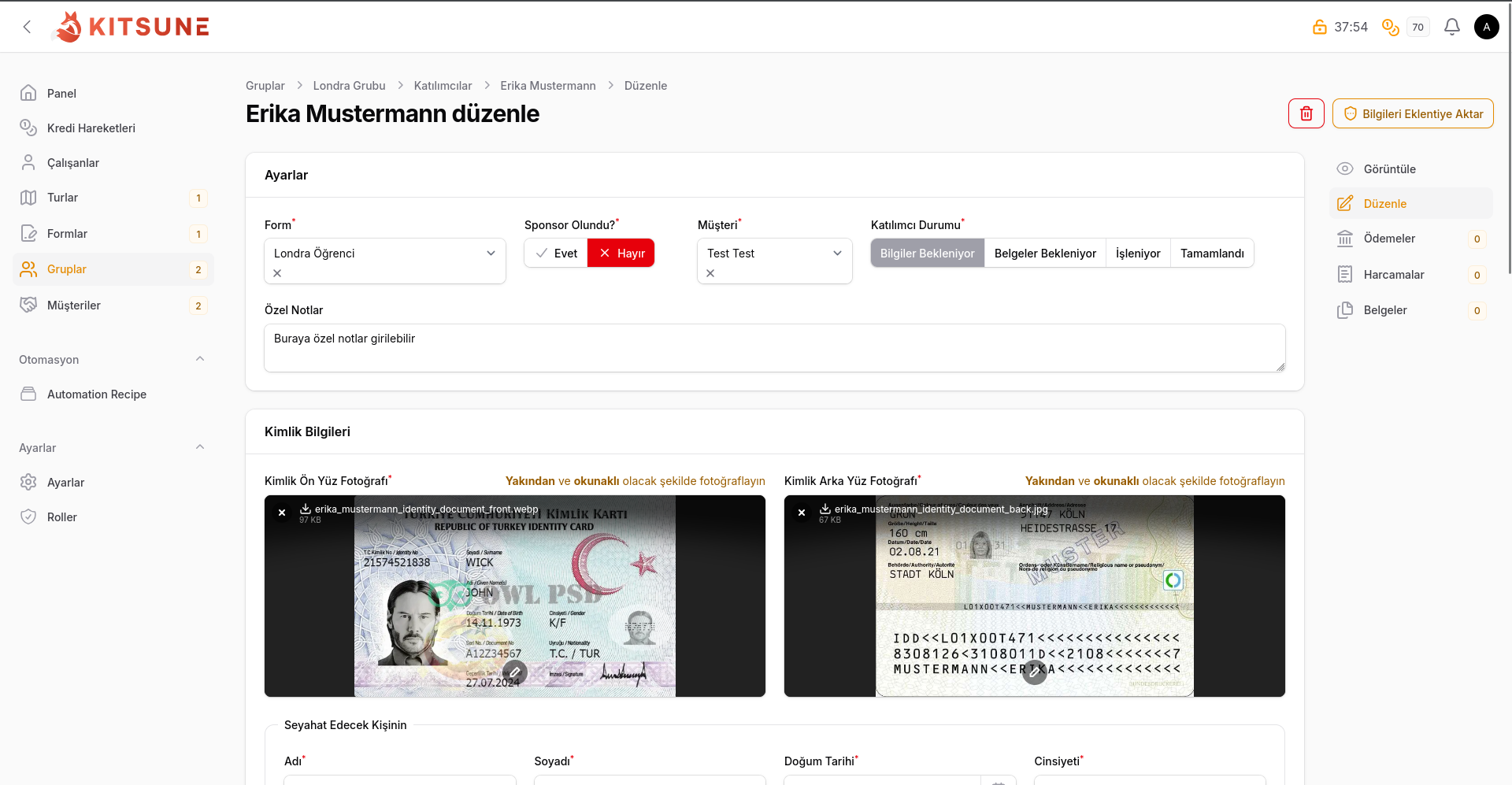1512x785 pixels.
Task: Open Gruplar in the sidebar
Action: [x=113, y=269]
